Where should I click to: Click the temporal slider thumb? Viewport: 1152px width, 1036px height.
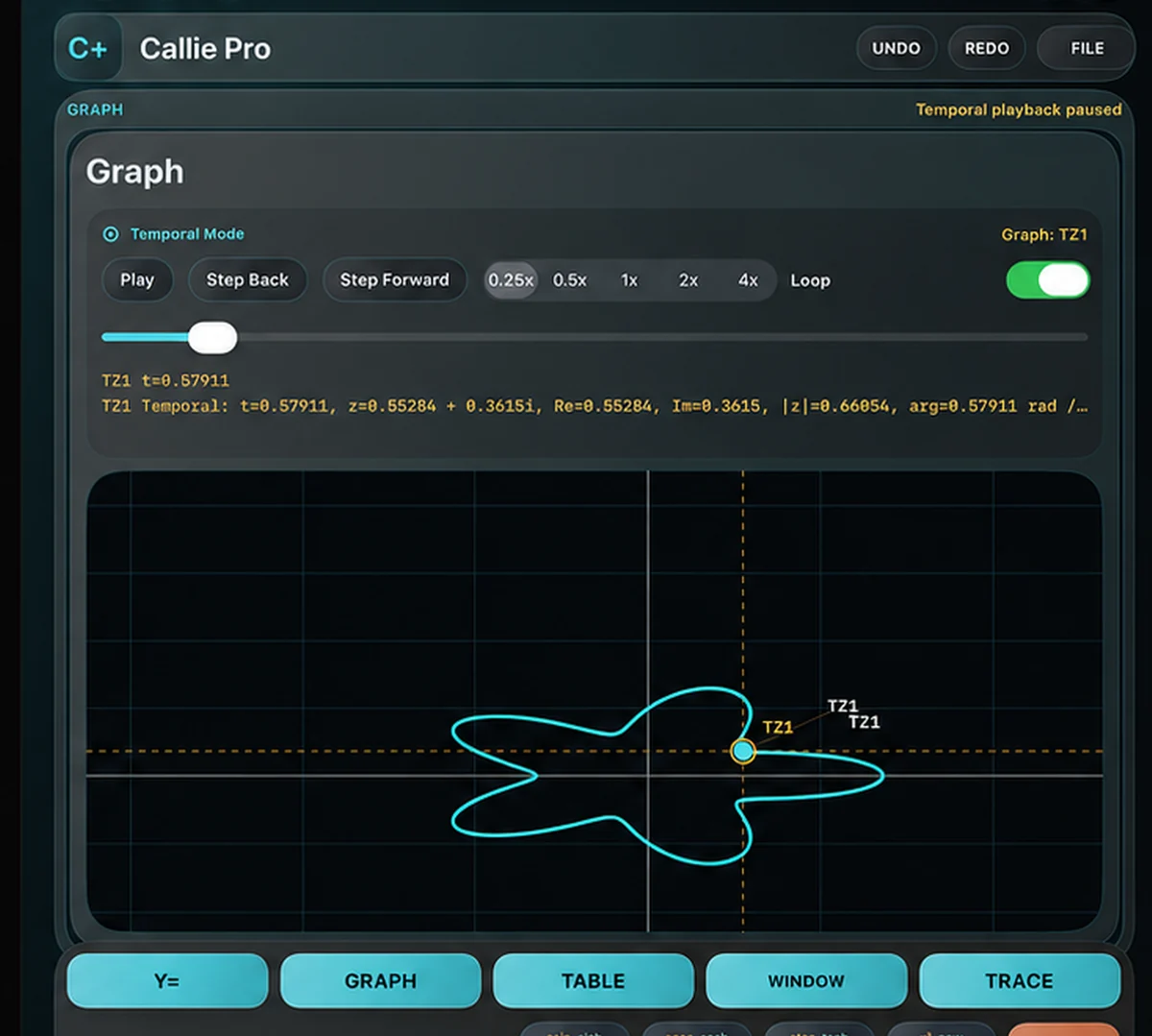[212, 337]
